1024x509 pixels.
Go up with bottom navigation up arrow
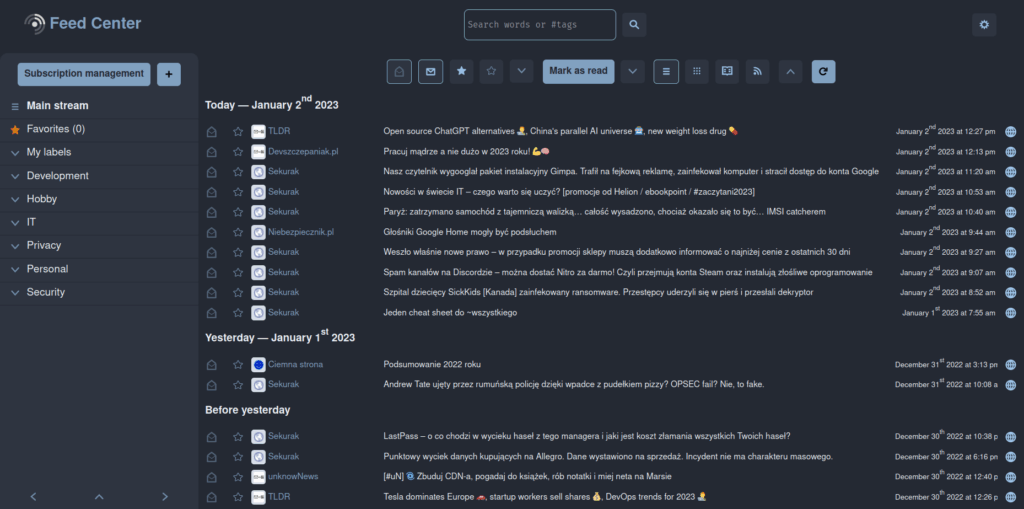tap(99, 497)
